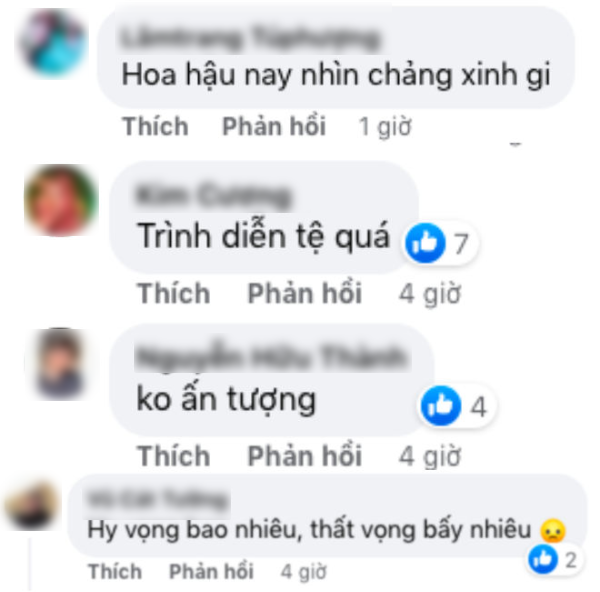This screenshot has height=592, width=600.
Task: Click Thích under 'Hoa hậu nay' comment
Action: click(155, 126)
